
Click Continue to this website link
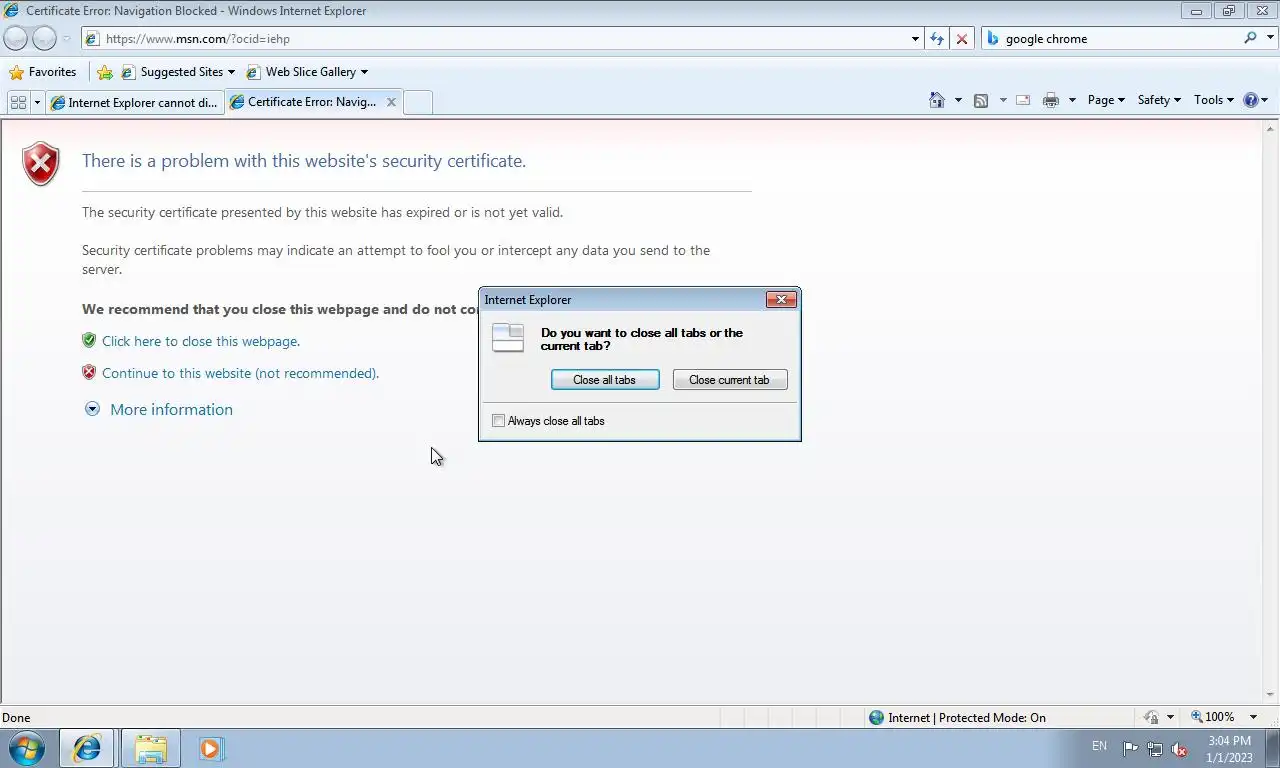click(x=240, y=373)
